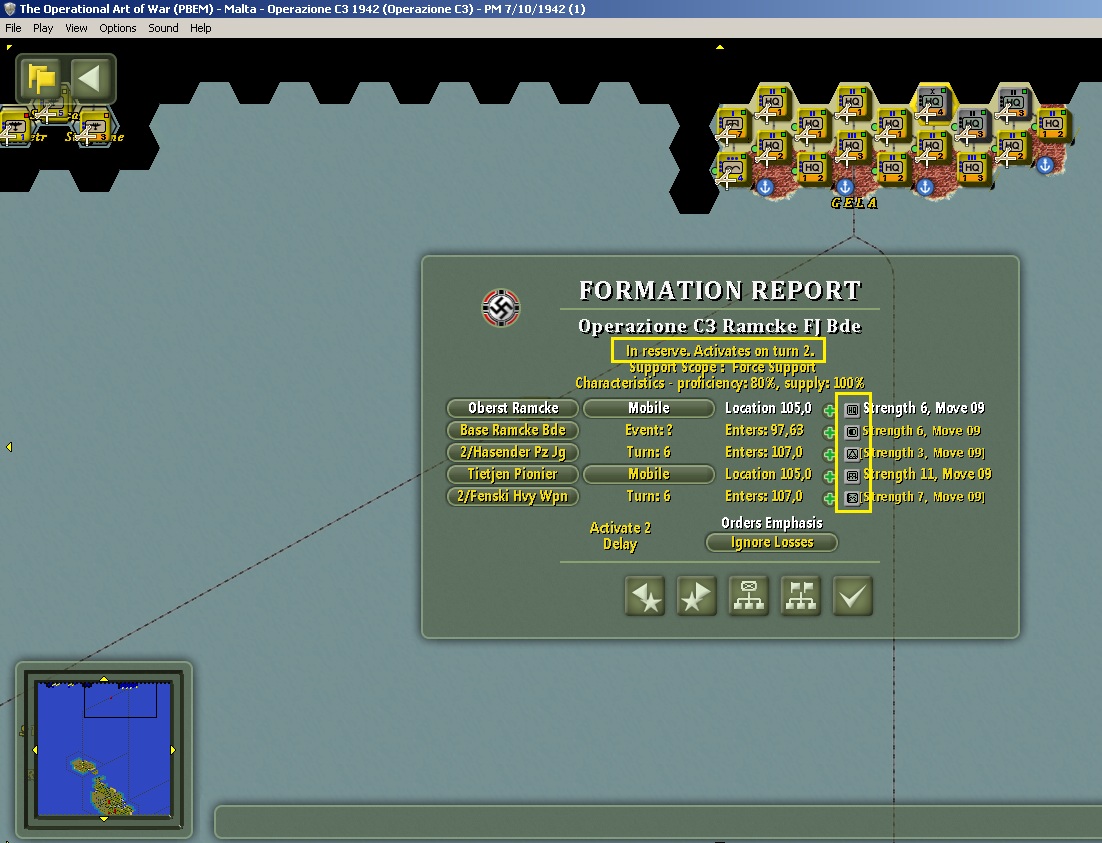Click the 2/Hasender Pz Jg unit button
This screenshot has width=1102, height=843.
point(513,452)
